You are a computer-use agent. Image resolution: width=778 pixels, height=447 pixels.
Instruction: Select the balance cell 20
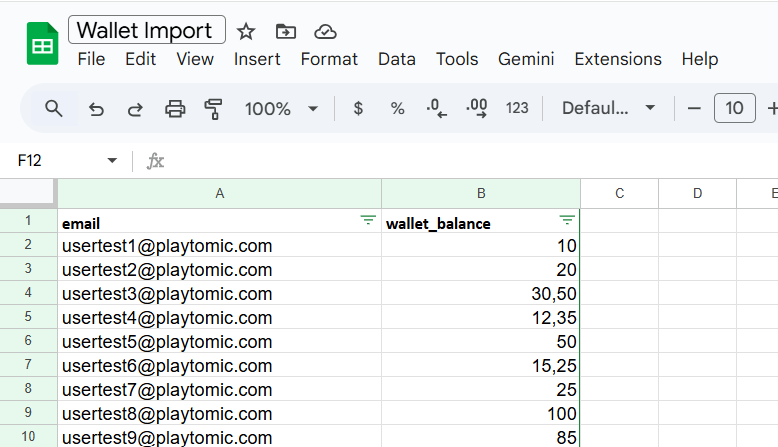[x=481, y=269]
